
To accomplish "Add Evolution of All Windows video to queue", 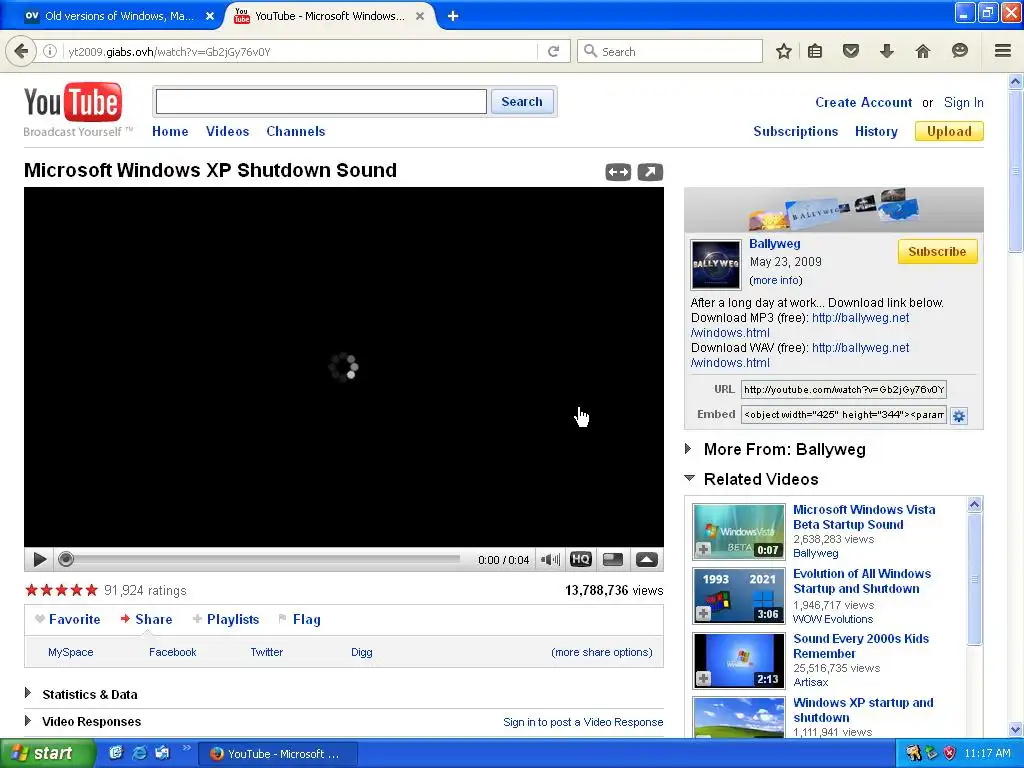I will pos(703,614).
